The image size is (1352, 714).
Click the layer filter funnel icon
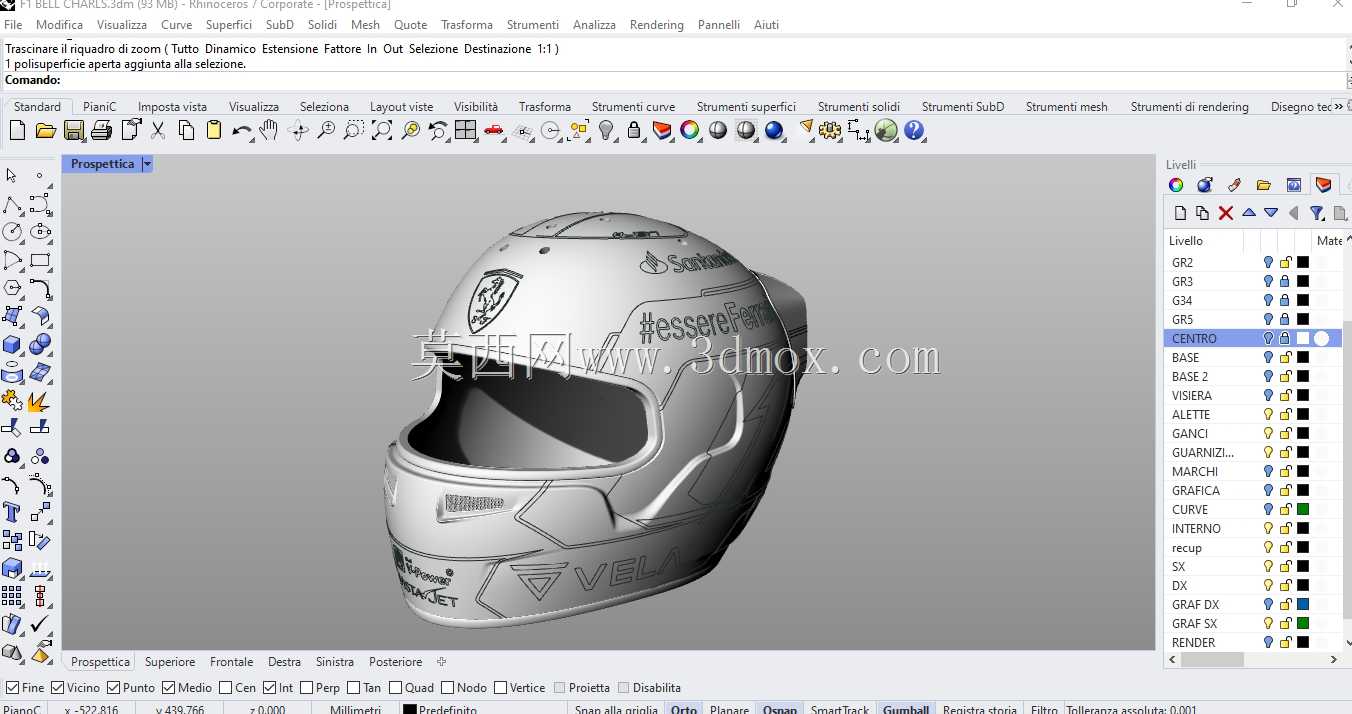coord(1316,212)
